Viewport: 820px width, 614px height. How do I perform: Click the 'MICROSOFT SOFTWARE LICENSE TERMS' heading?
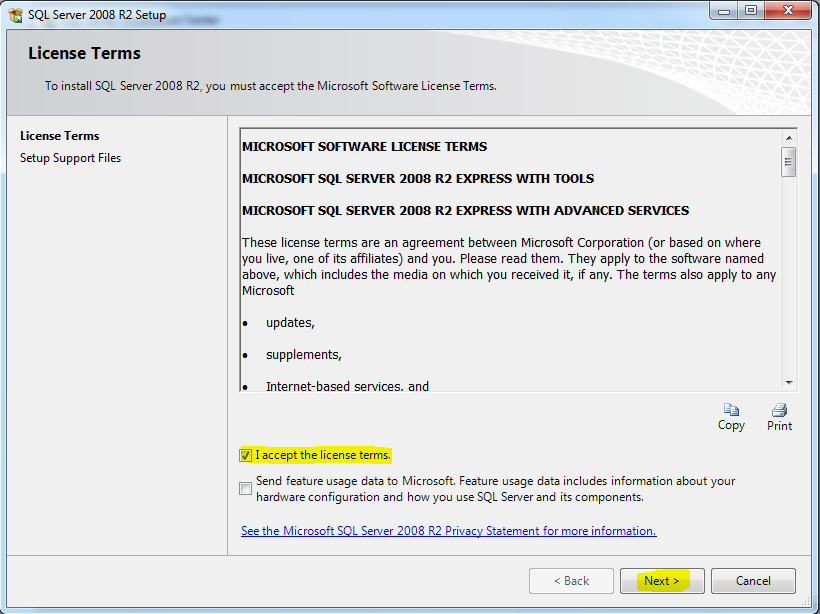point(365,146)
